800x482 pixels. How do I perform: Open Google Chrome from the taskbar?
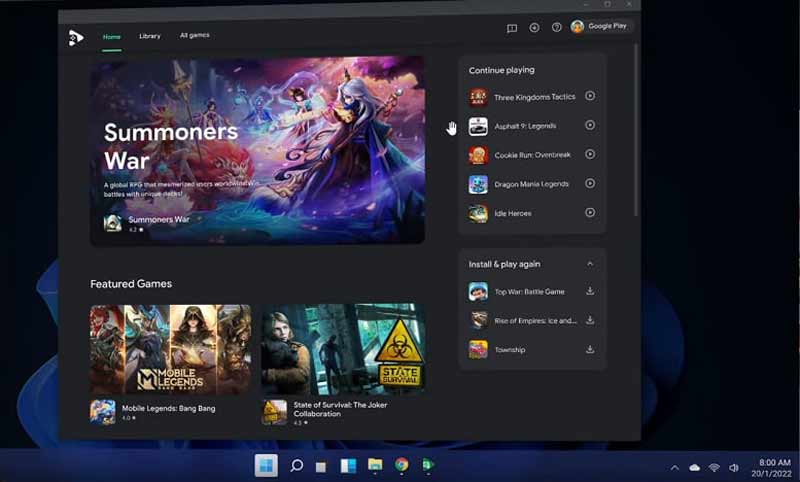402,464
